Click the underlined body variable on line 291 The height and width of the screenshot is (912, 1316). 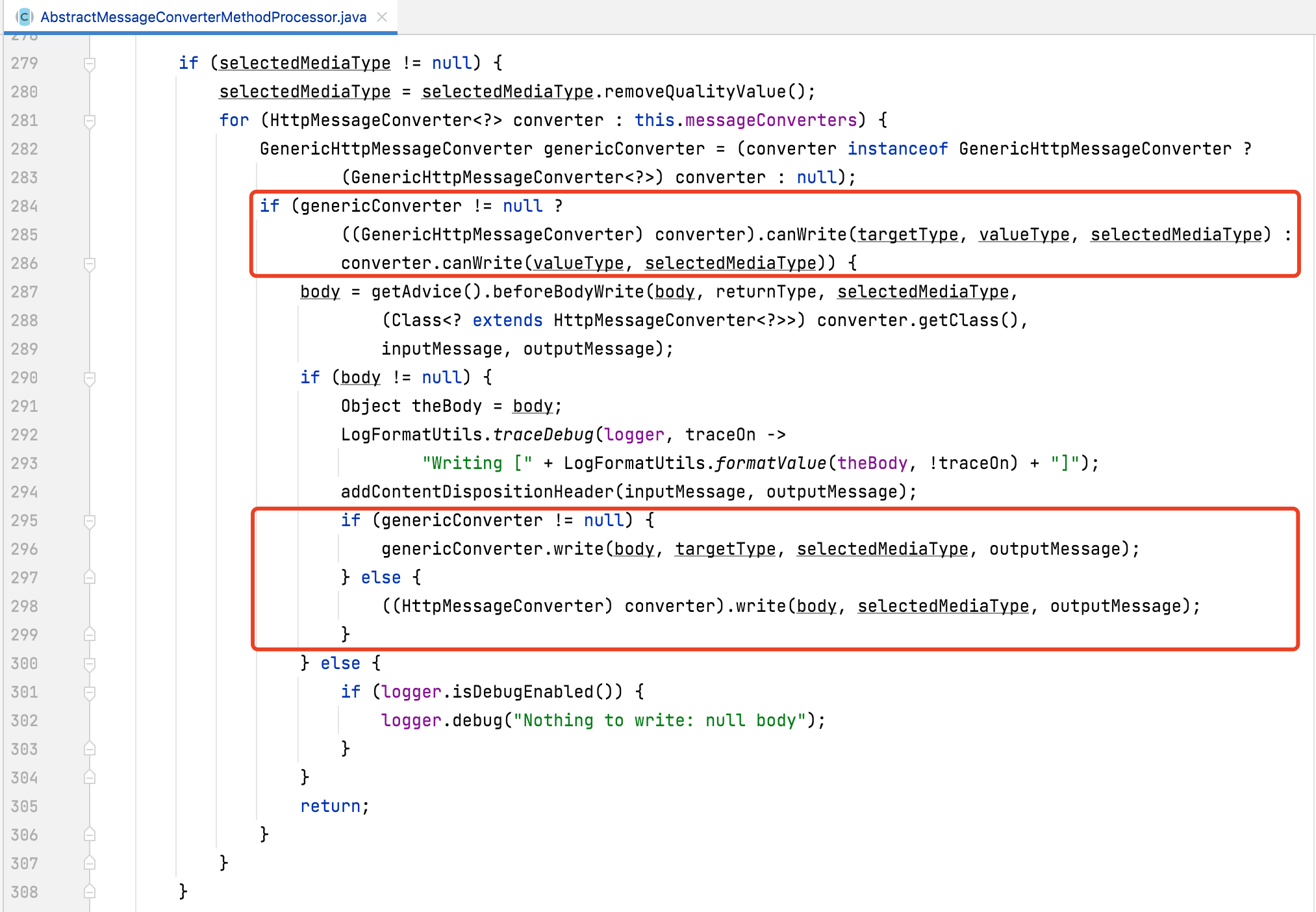(533, 405)
